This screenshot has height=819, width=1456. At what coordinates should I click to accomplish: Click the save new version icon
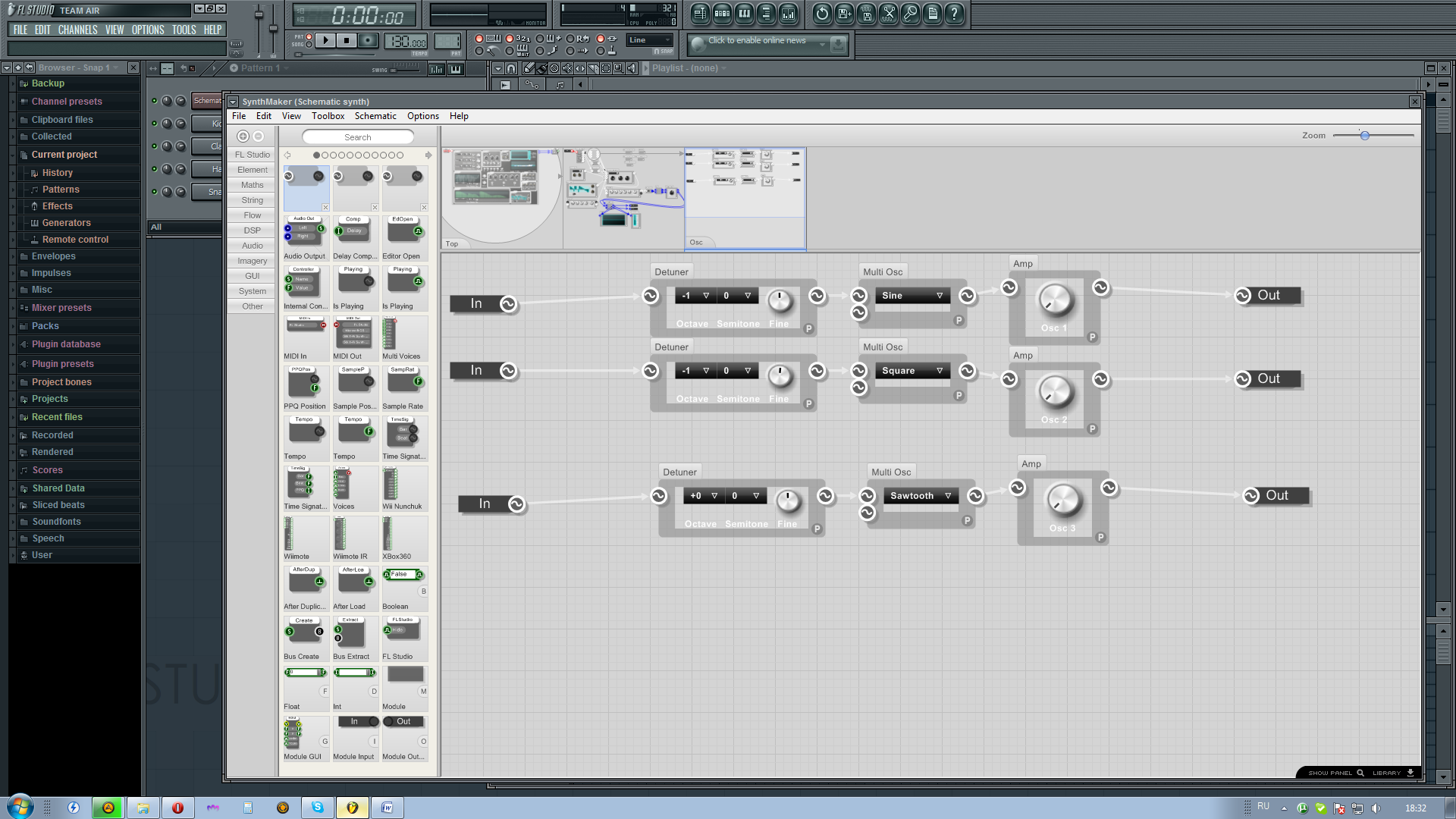click(844, 14)
